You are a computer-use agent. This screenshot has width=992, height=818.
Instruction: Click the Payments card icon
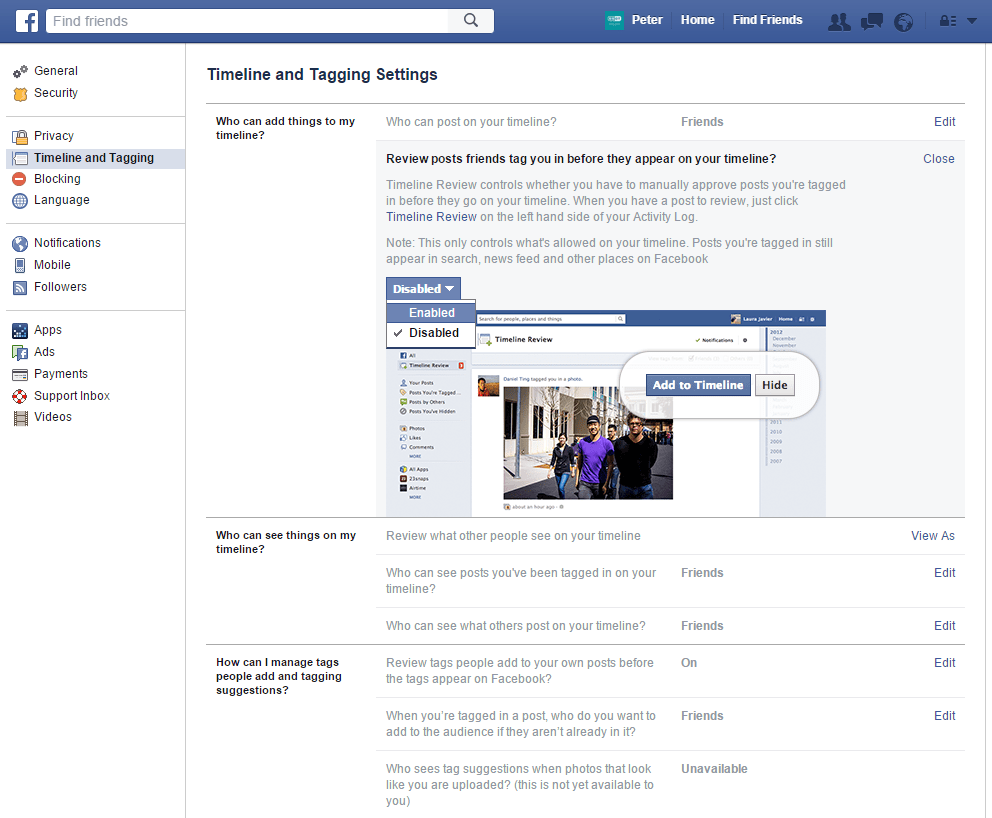pyautogui.click(x=20, y=375)
